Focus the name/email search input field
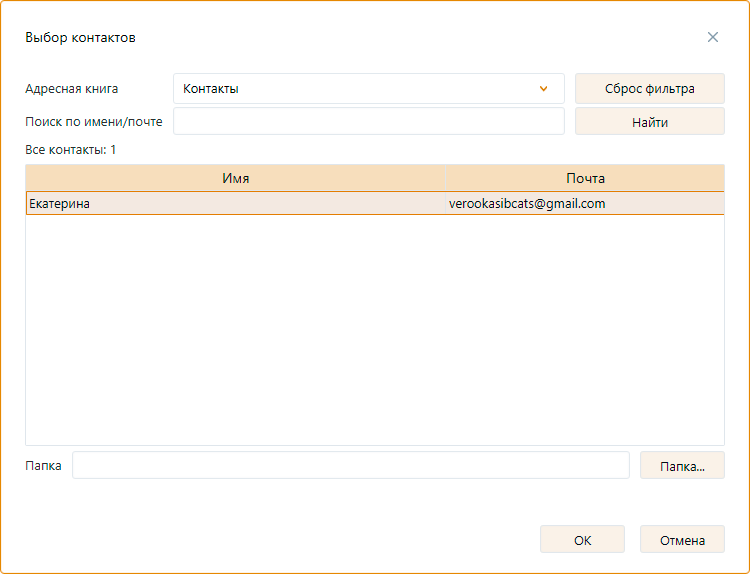This screenshot has width=750, height=574. 368,122
